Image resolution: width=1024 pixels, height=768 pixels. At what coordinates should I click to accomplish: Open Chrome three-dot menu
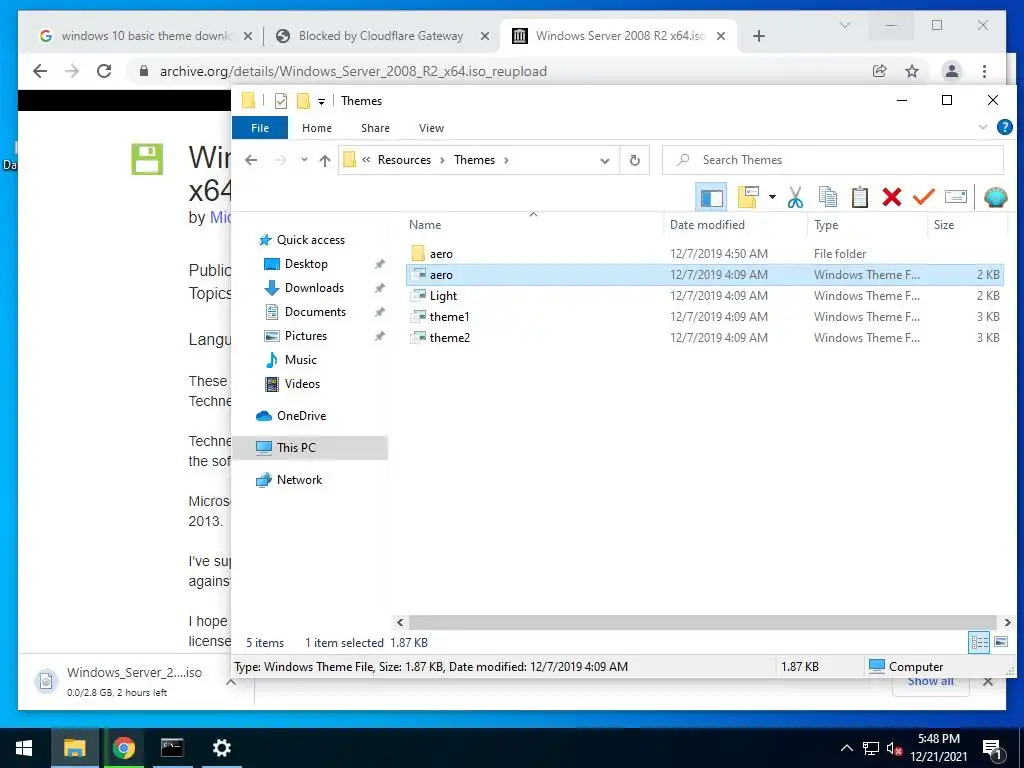[984, 71]
